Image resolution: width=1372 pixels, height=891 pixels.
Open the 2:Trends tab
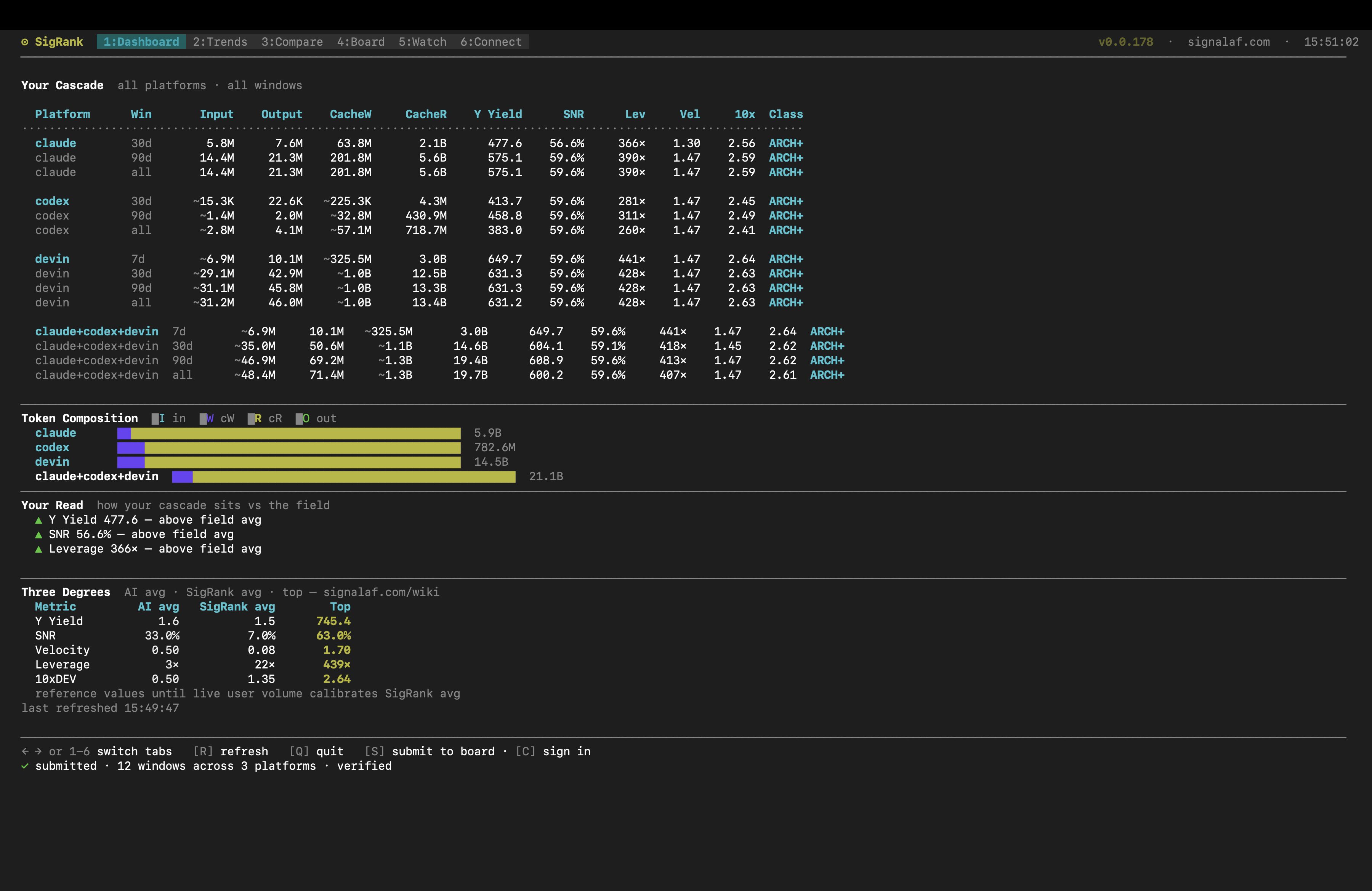[220, 42]
